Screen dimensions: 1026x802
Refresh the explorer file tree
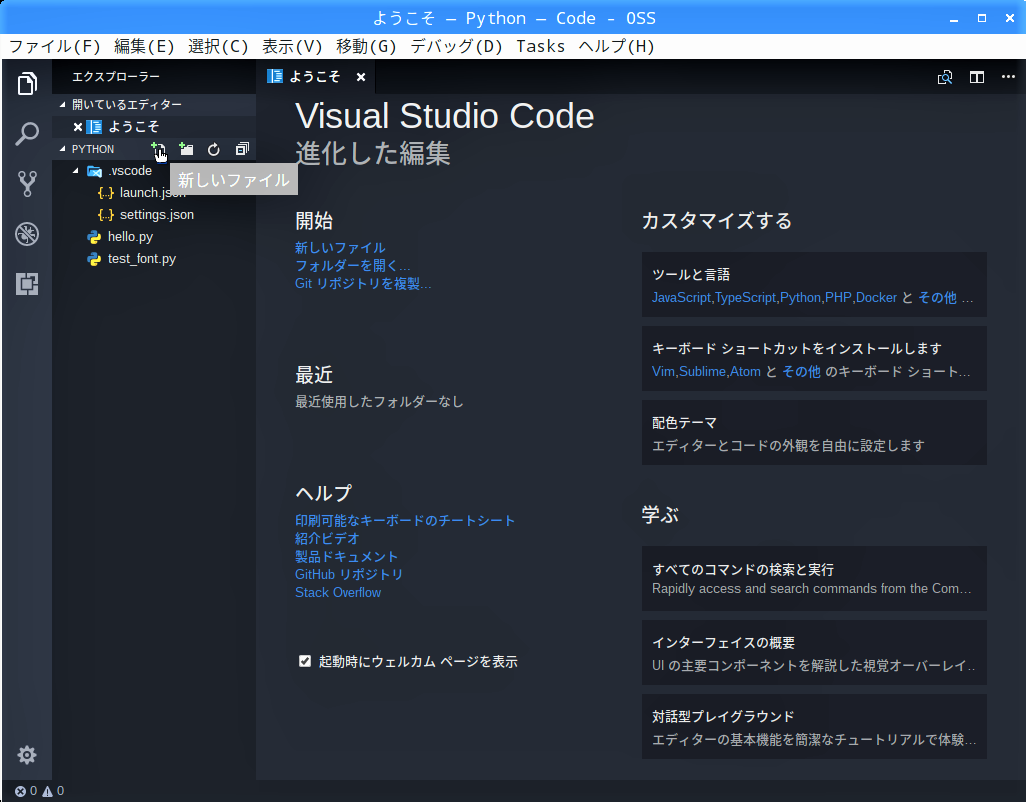[x=214, y=149]
